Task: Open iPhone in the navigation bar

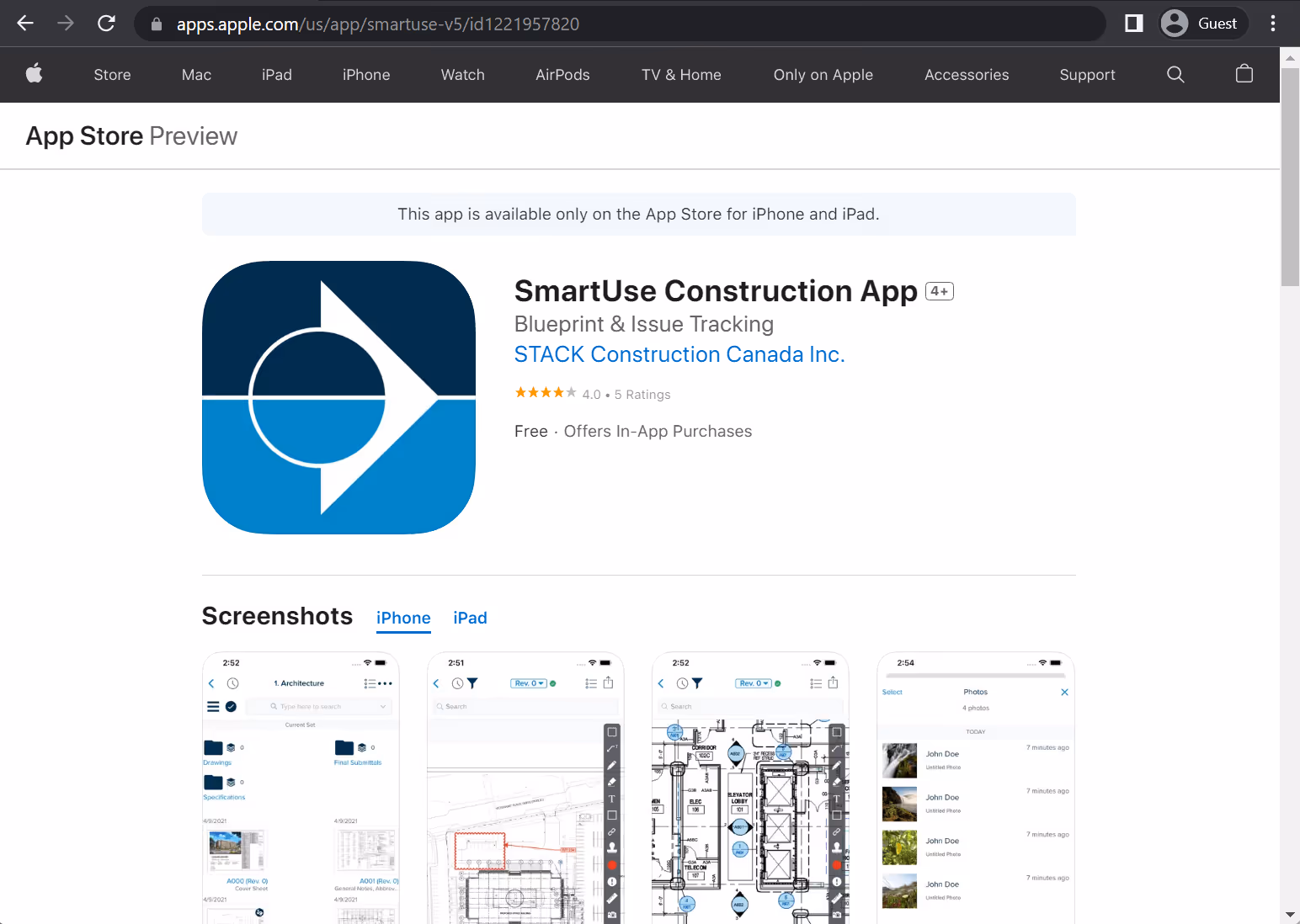Action: [366, 75]
